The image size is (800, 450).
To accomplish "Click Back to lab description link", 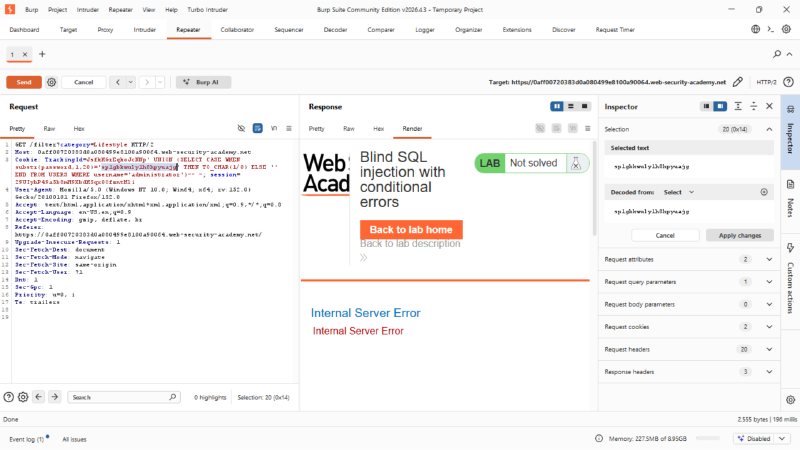I will tap(410, 244).
